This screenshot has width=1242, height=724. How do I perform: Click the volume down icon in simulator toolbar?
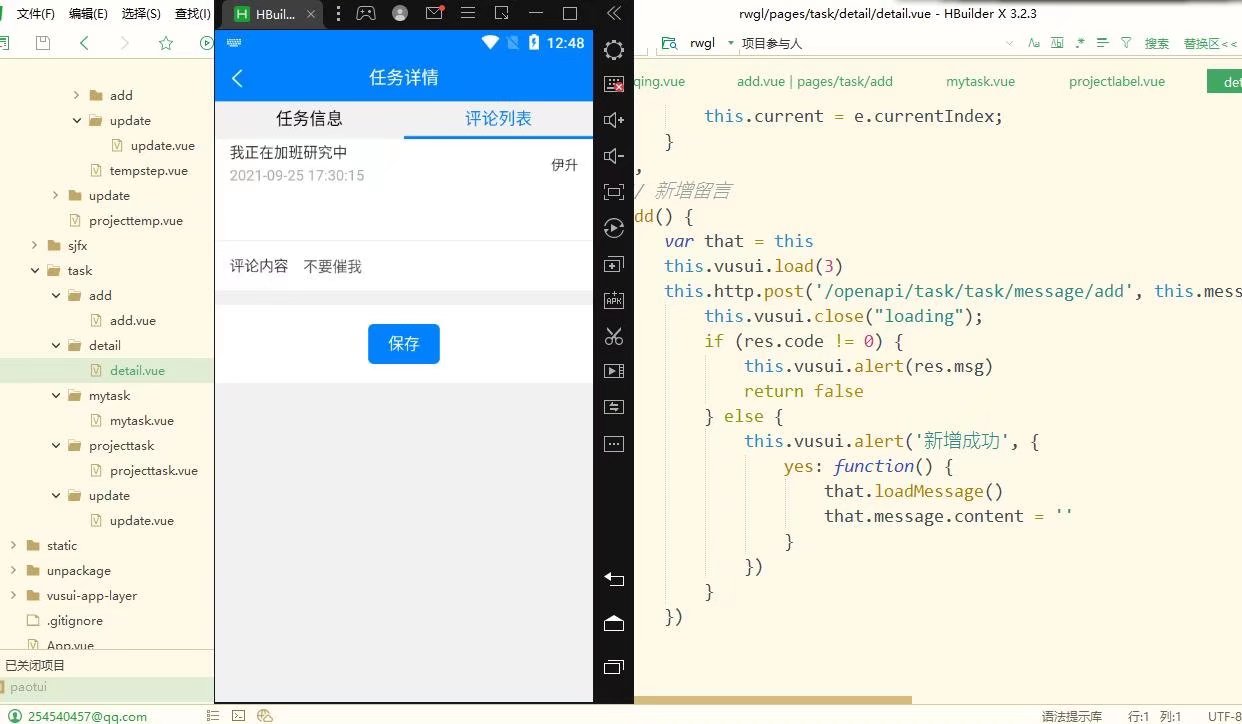(x=613, y=155)
